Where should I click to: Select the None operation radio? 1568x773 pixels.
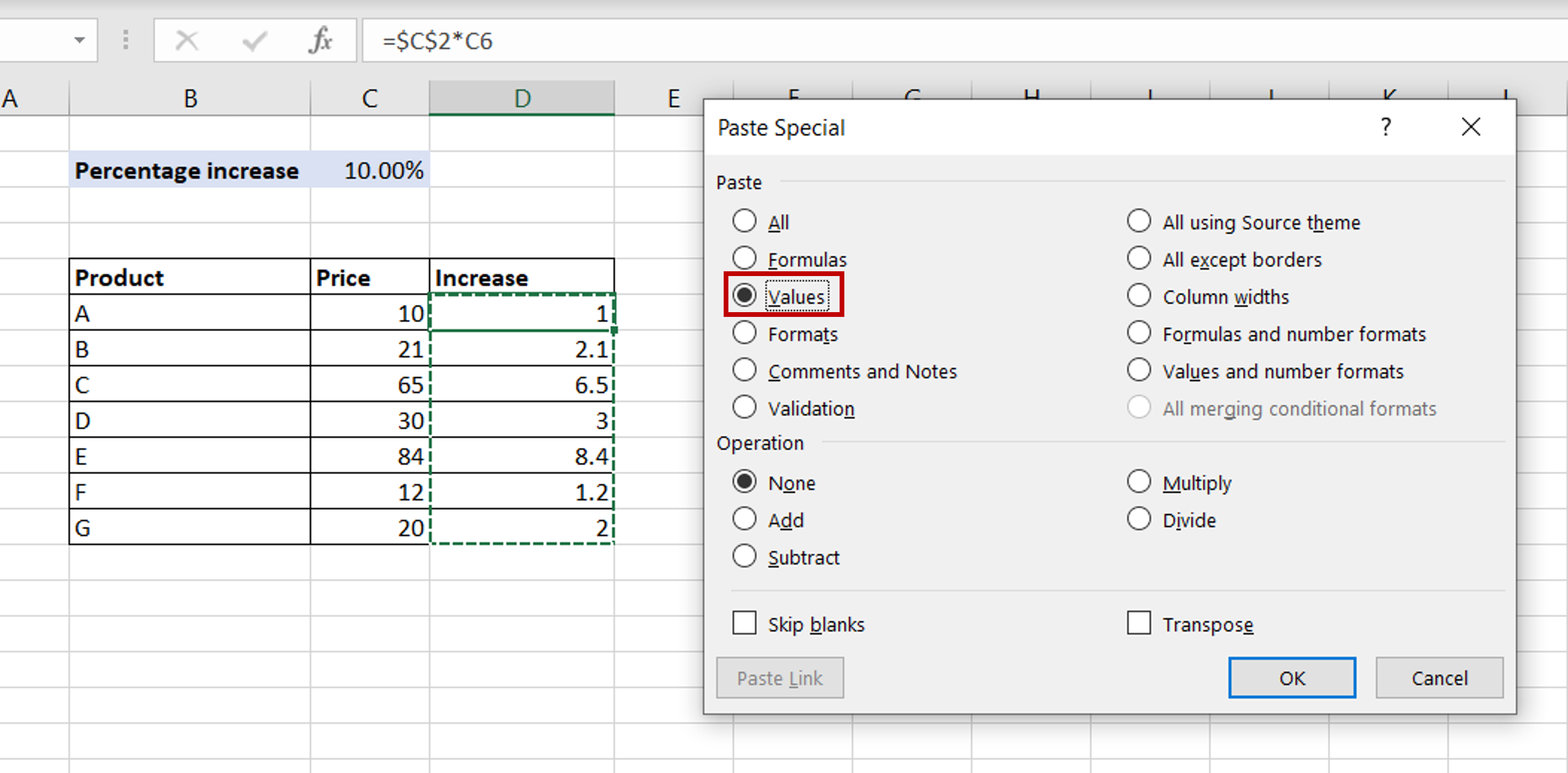(x=745, y=481)
